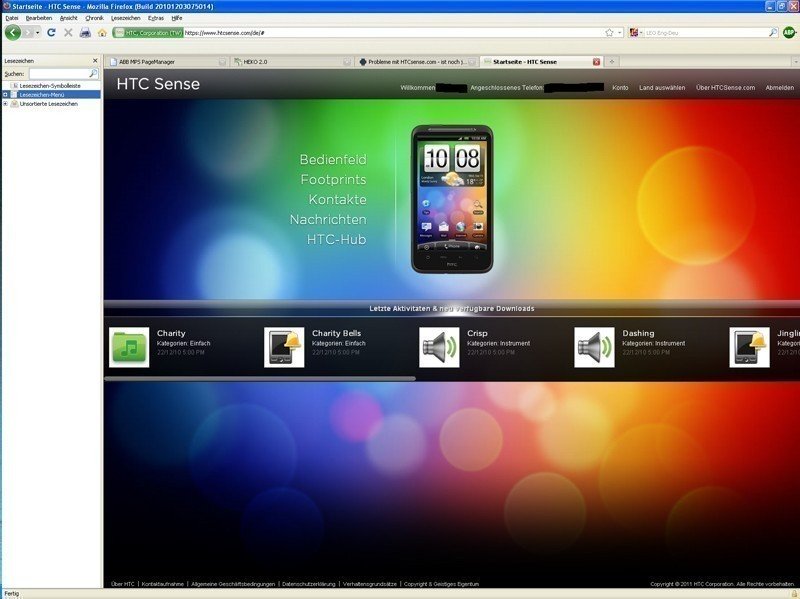
Task: Open HTC-Hub from the phone menu
Action: click(337, 240)
